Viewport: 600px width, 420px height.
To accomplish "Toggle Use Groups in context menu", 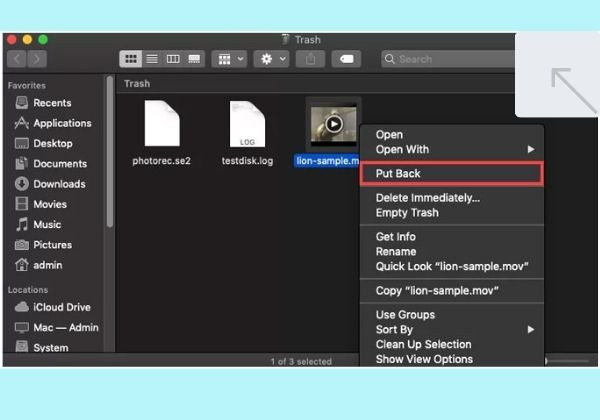I will point(452,315).
